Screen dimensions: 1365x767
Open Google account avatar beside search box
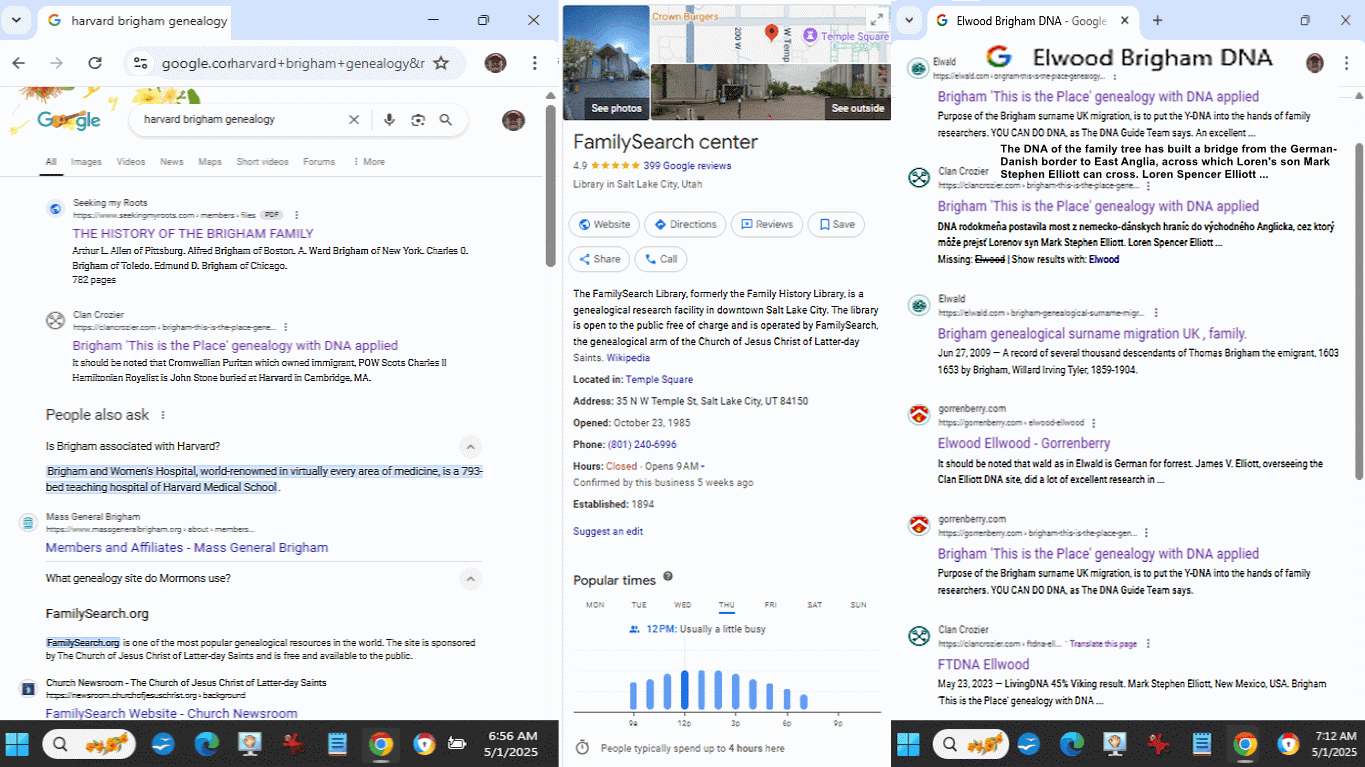pos(513,120)
